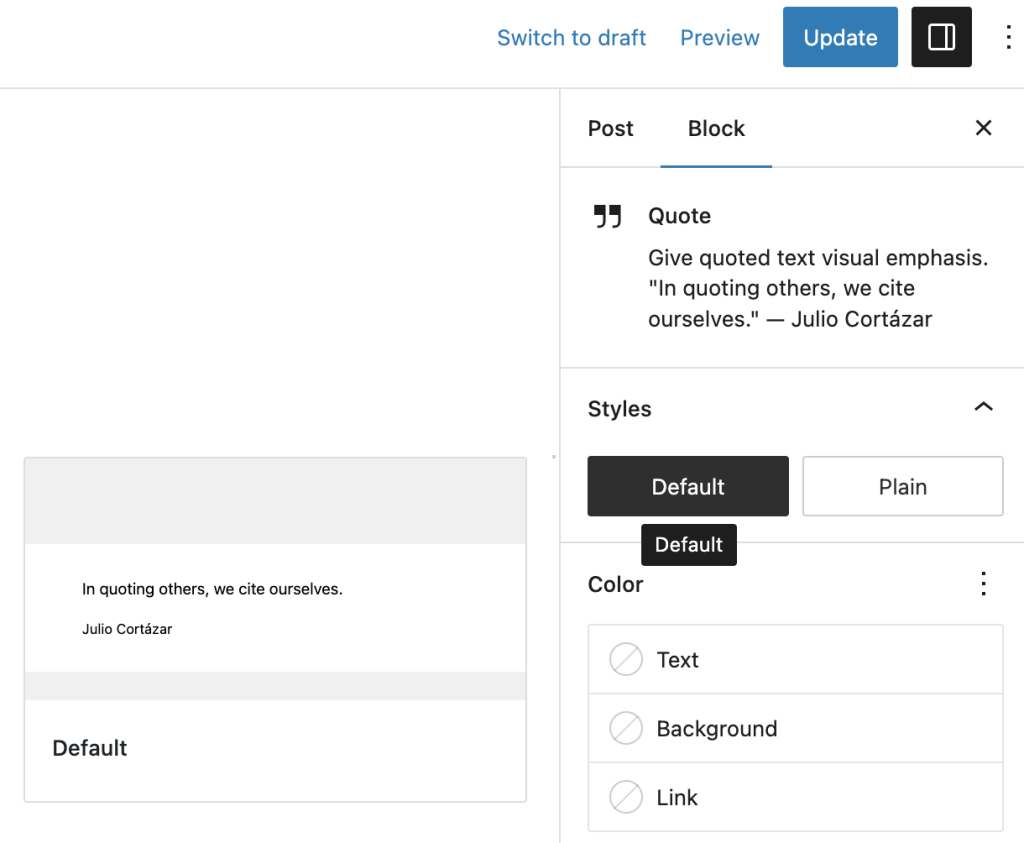
Task: Click the Quote block icon
Action: pos(608,215)
